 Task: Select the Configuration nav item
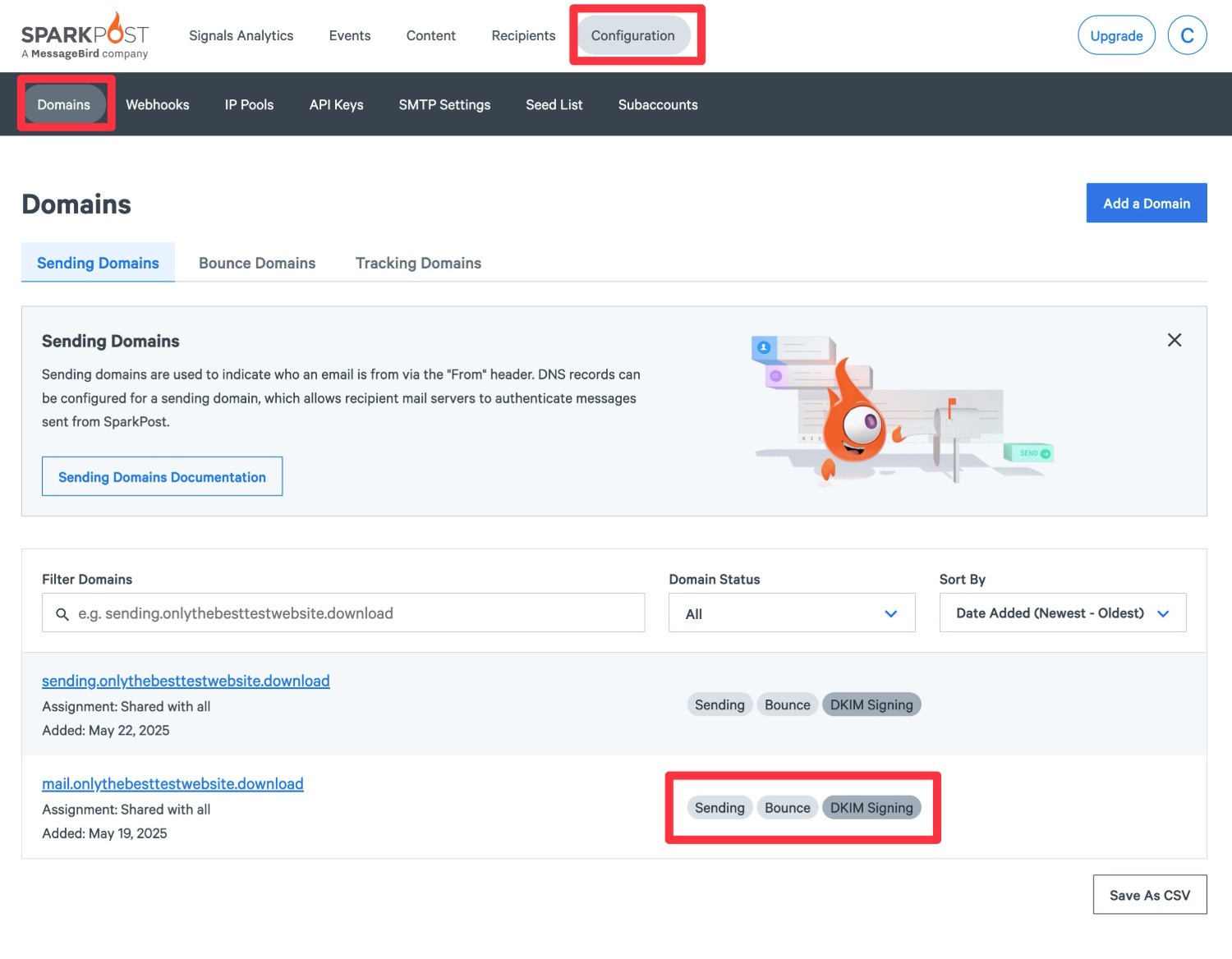(x=633, y=35)
